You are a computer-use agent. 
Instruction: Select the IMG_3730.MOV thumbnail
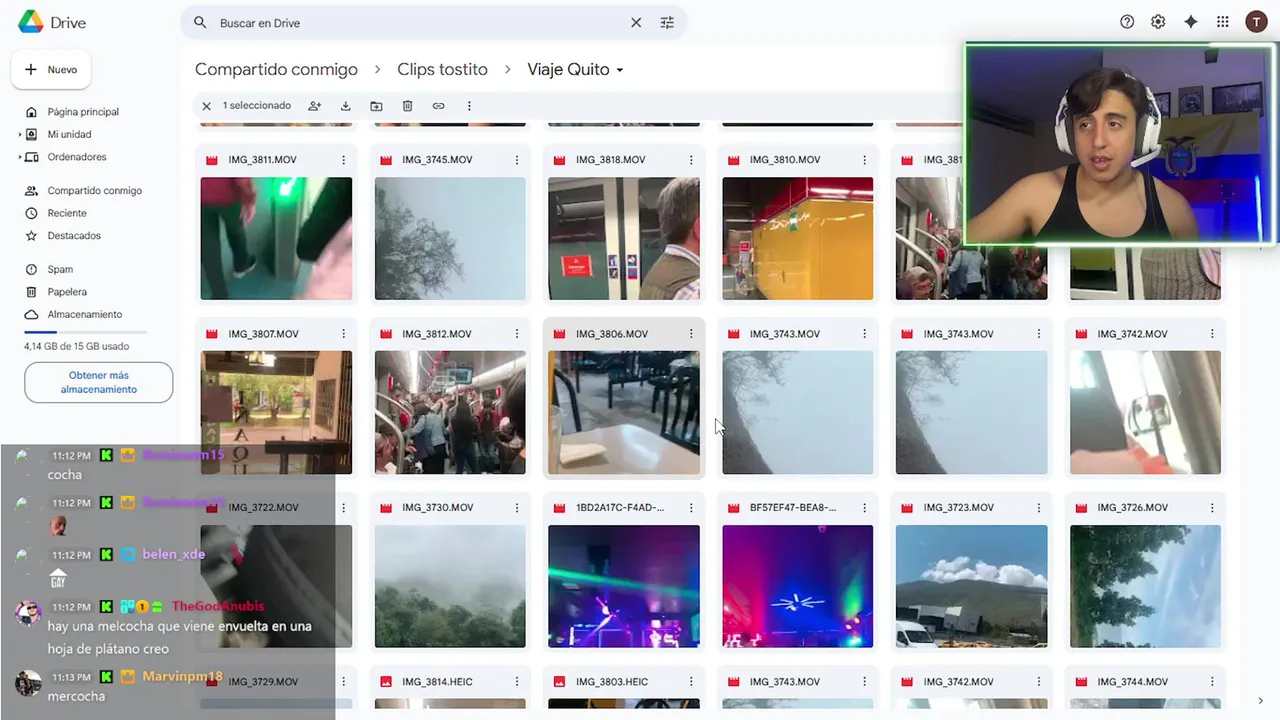coord(450,586)
